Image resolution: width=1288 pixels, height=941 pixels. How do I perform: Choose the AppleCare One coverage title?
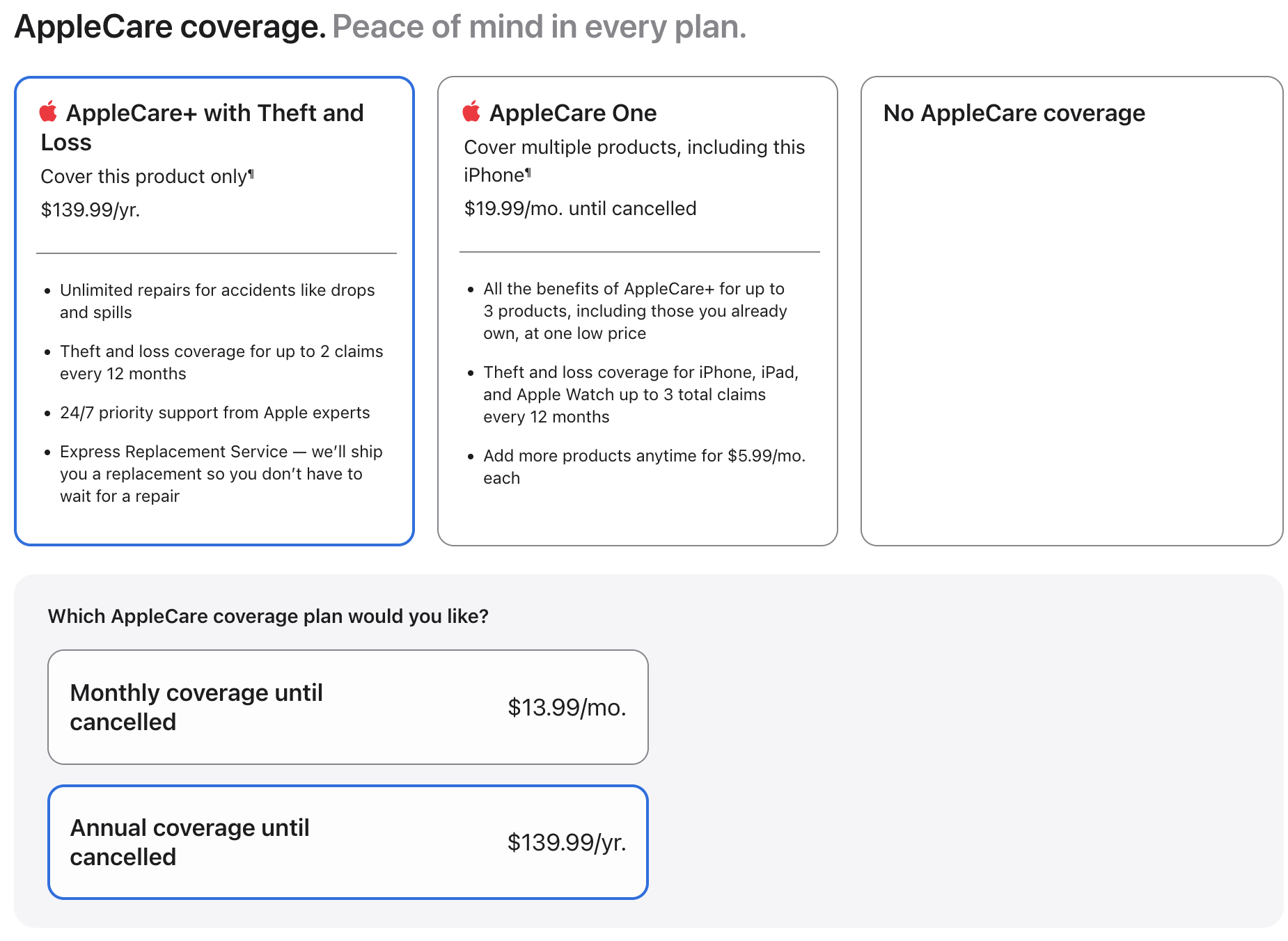(x=572, y=113)
